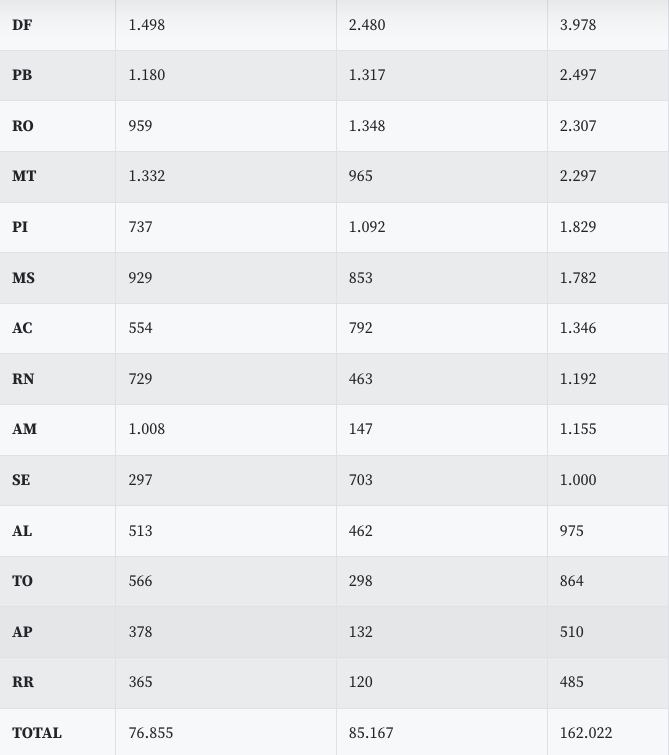
Task: Click the value 792 in AC row
Action: point(361,328)
